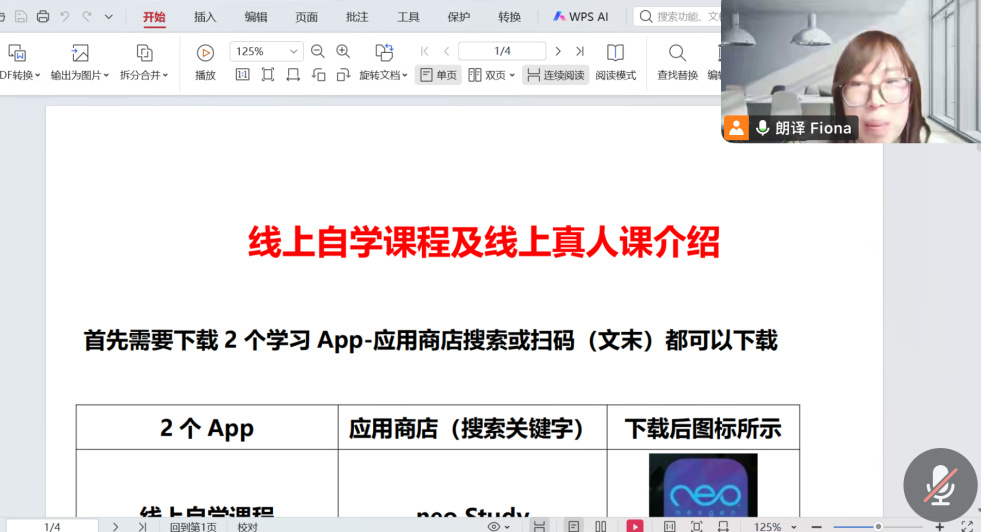Click the zoom out magnifier icon
981x532 pixels.
[x=318, y=52]
